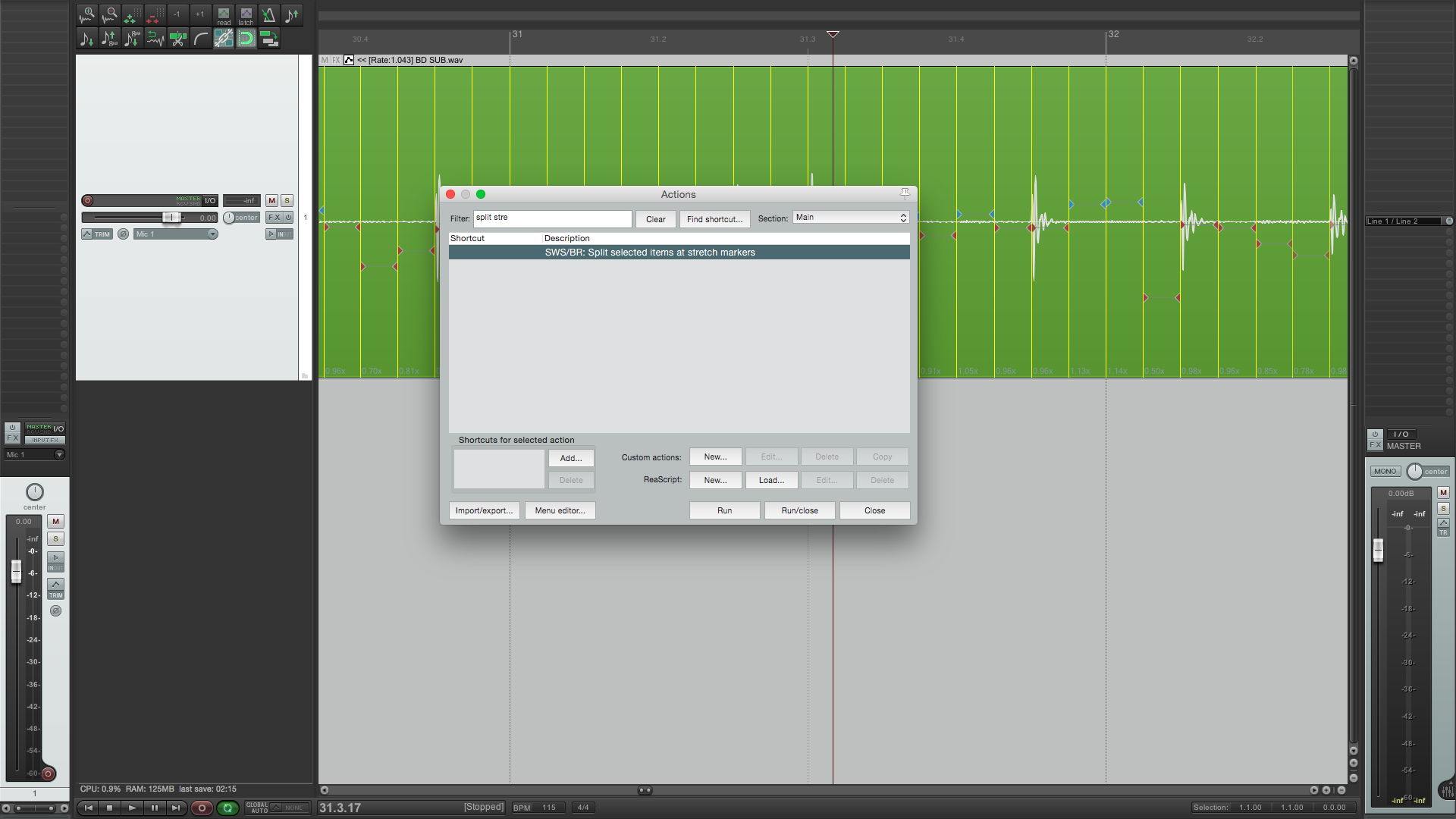Open the Section Main dropdown
This screenshot has width=1456, height=819.
(851, 218)
